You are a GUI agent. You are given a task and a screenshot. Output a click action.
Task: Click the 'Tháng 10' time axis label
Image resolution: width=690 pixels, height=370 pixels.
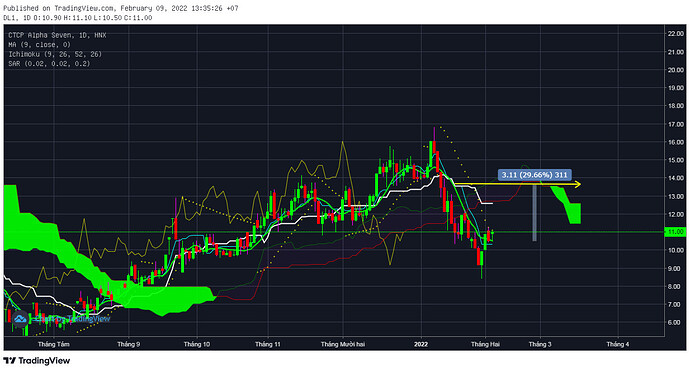[197, 344]
